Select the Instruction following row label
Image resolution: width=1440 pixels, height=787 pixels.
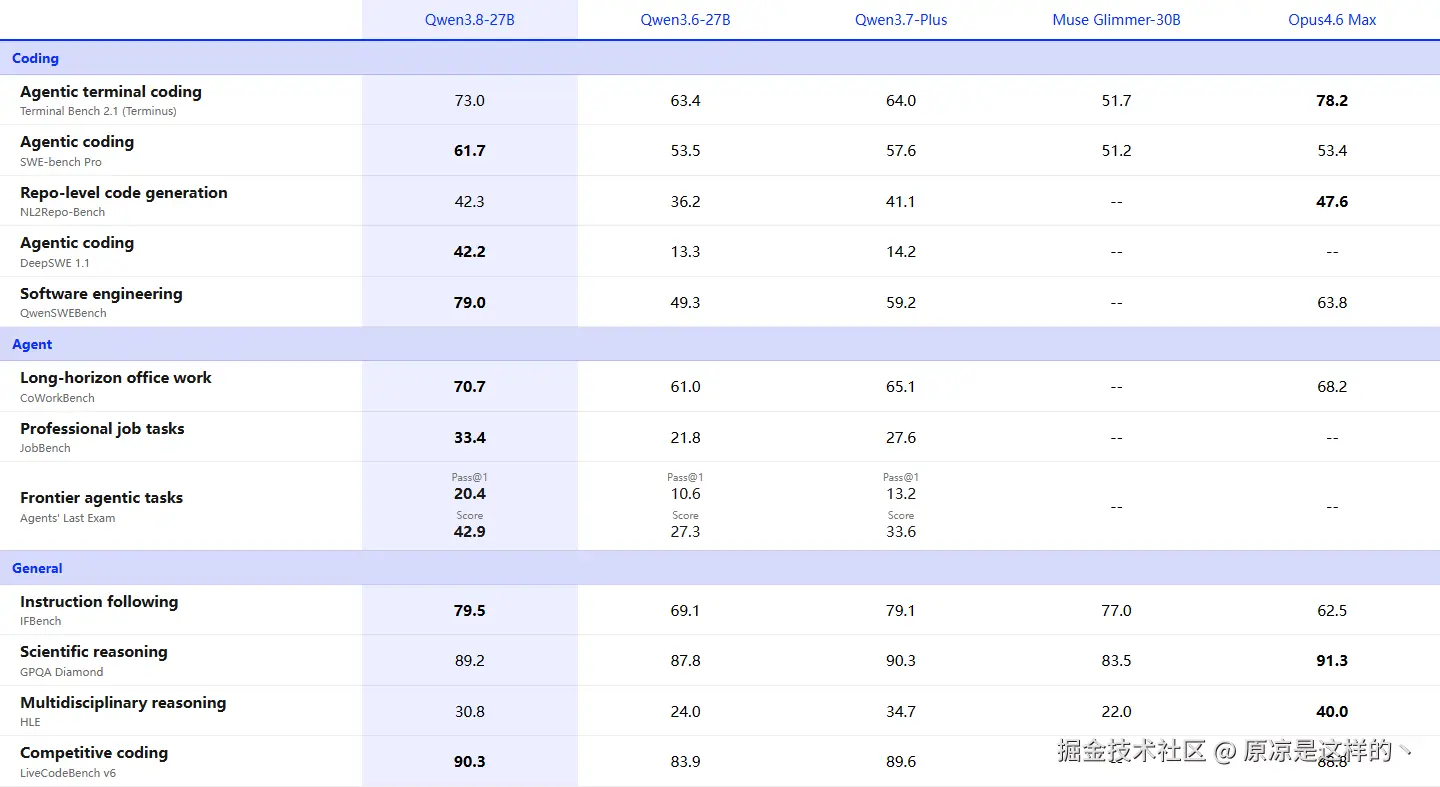[x=99, y=602]
